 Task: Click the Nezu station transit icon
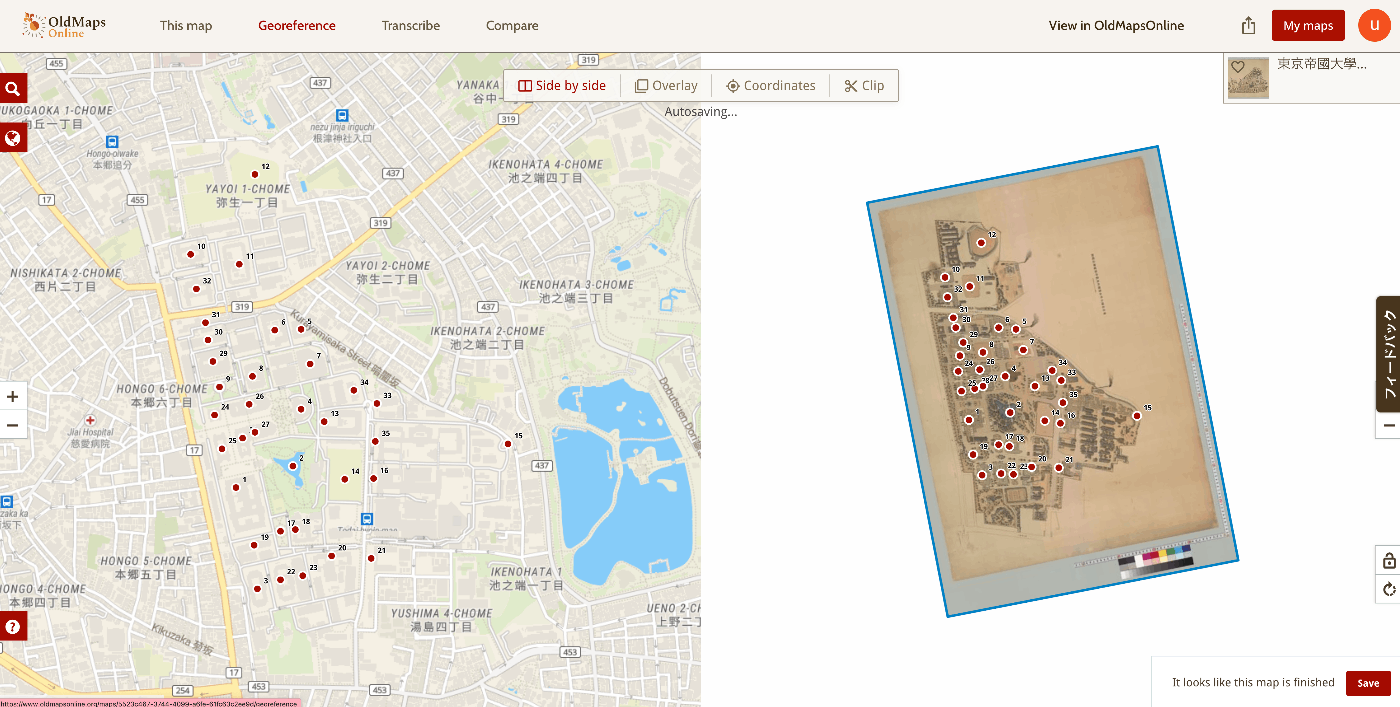(x=343, y=116)
